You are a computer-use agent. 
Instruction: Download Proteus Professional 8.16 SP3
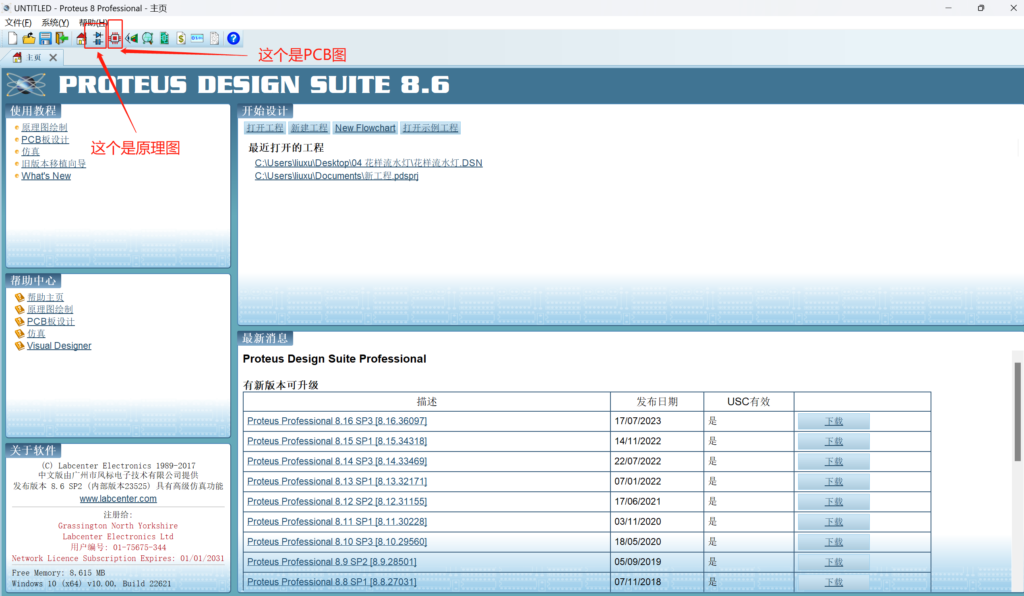click(833, 421)
